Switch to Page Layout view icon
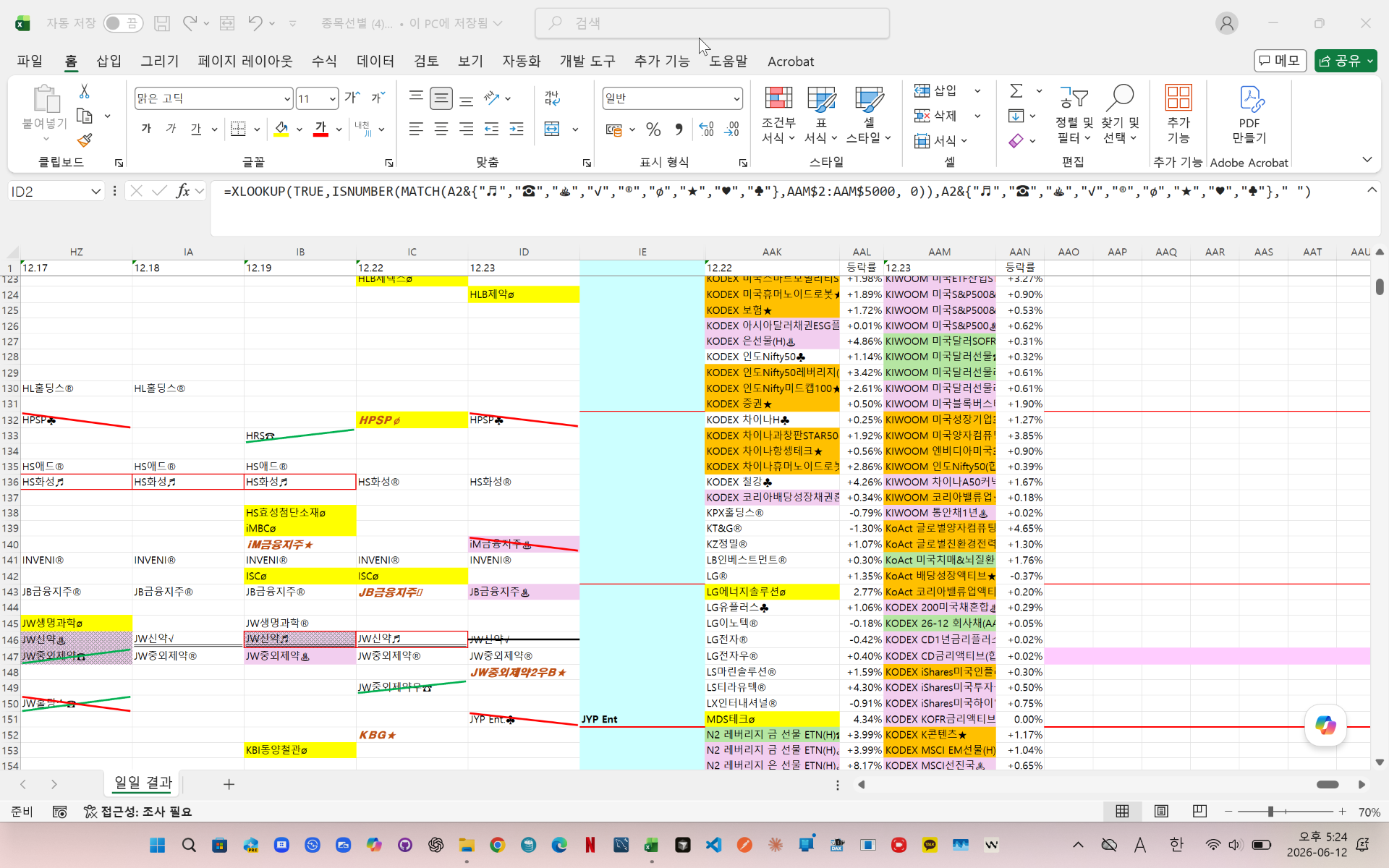The height and width of the screenshot is (868, 1389). [x=1161, y=812]
